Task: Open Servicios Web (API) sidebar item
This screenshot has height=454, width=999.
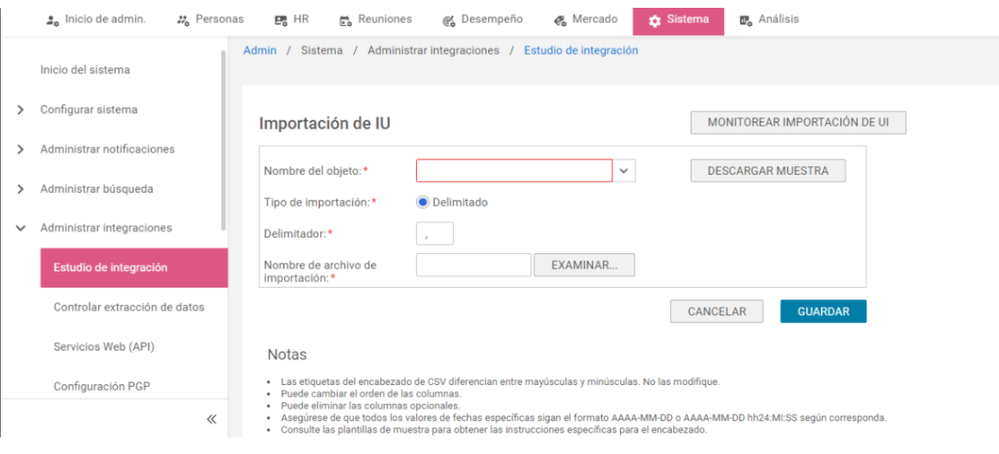Action: pyautogui.click(x=104, y=347)
